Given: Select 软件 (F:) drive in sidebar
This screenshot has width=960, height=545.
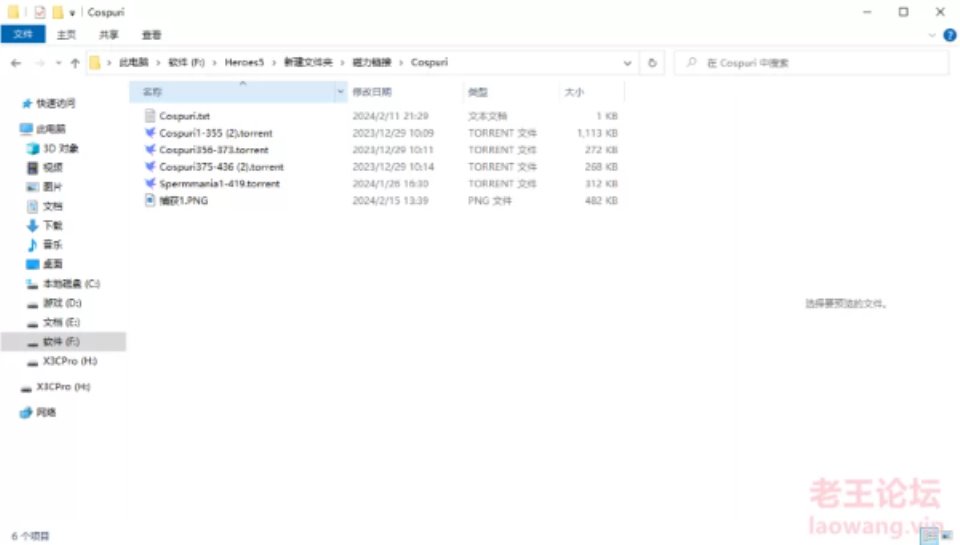Looking at the screenshot, I should pos(61,342).
